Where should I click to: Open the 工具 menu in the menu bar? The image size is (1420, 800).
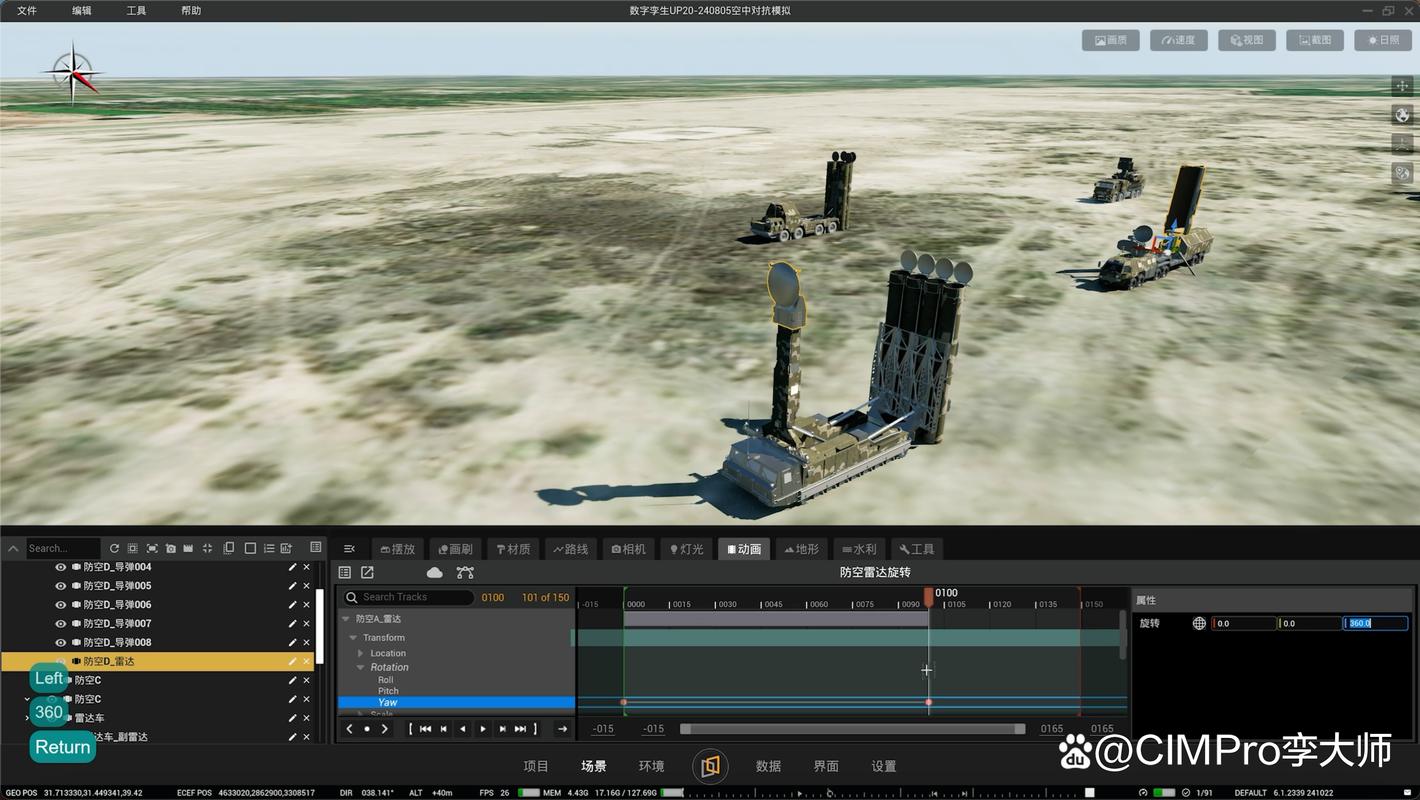click(136, 10)
